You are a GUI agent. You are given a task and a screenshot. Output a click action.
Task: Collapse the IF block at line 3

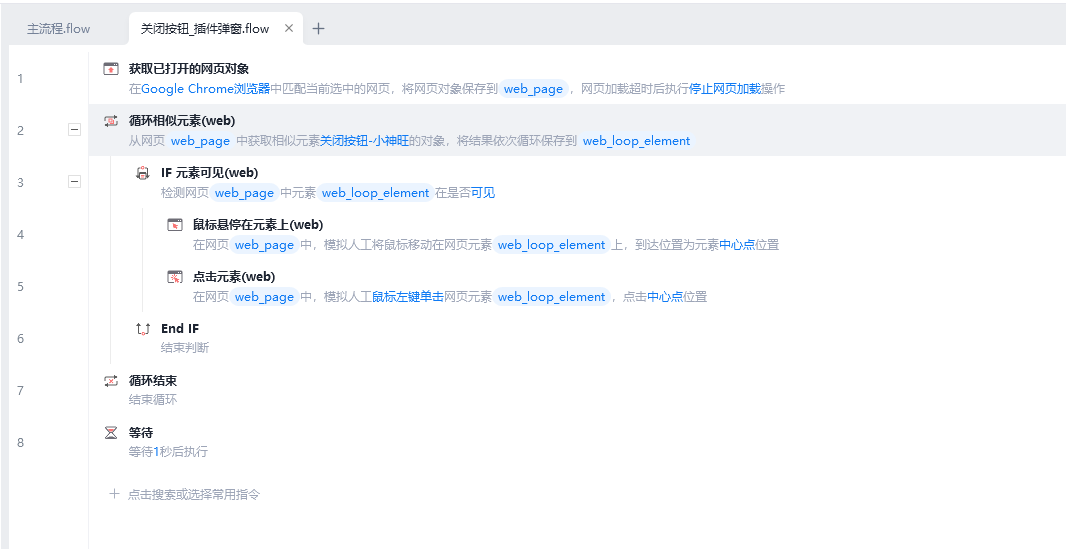point(74,181)
